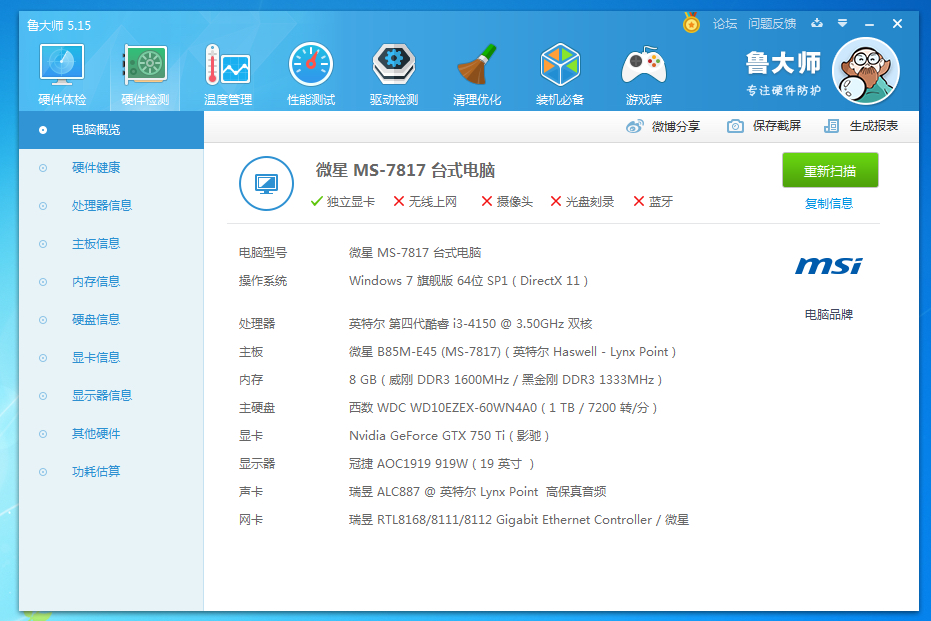The width and height of the screenshot is (931, 621).
Task: Click the 操作系统 field label
Action: pyautogui.click(x=262, y=281)
